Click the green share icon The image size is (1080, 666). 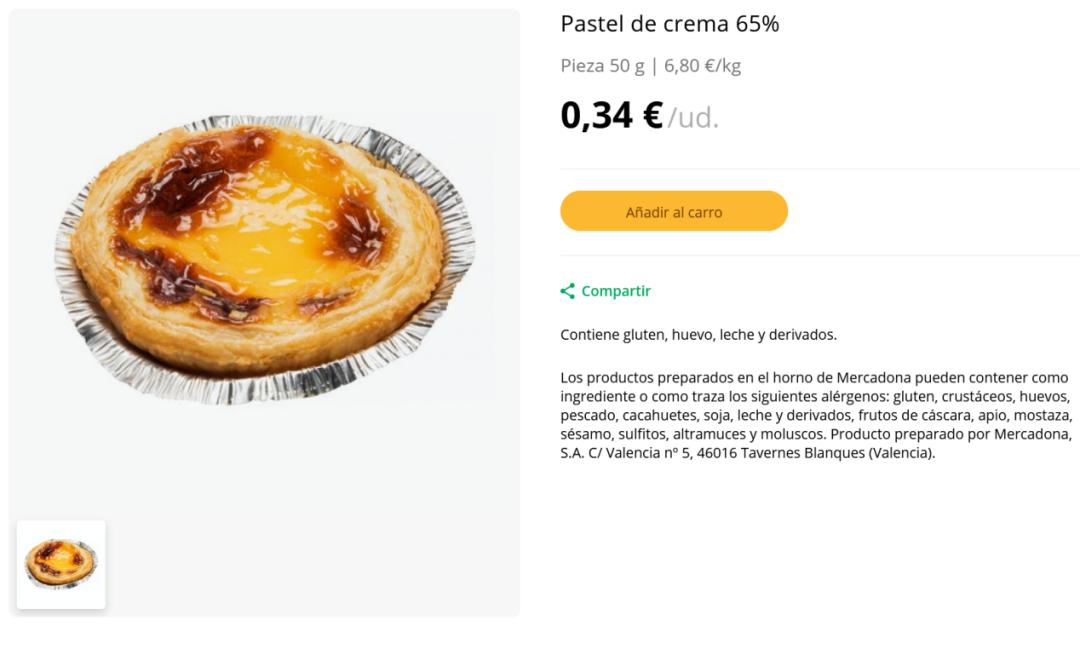pos(567,291)
